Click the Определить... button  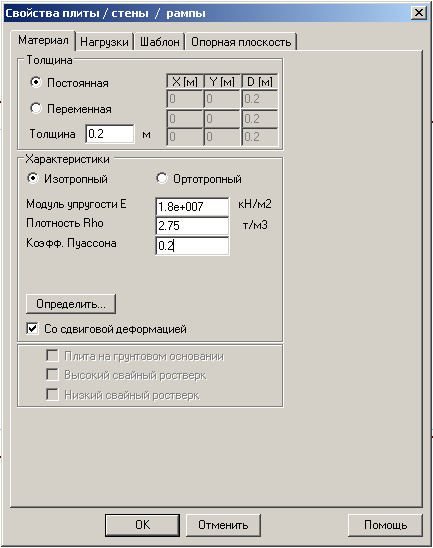71,304
